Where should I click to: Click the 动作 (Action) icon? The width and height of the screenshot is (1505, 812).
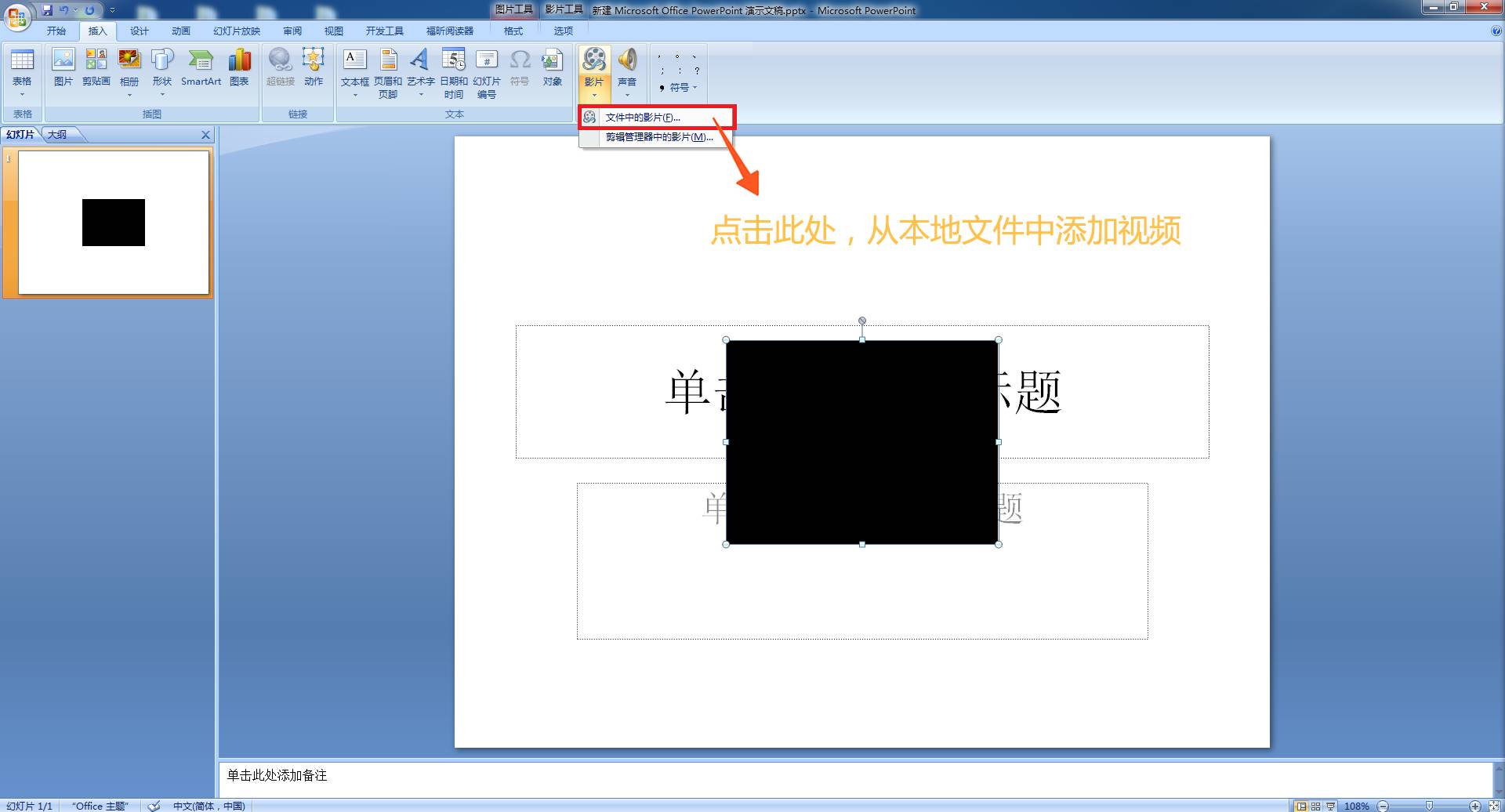pos(314,67)
